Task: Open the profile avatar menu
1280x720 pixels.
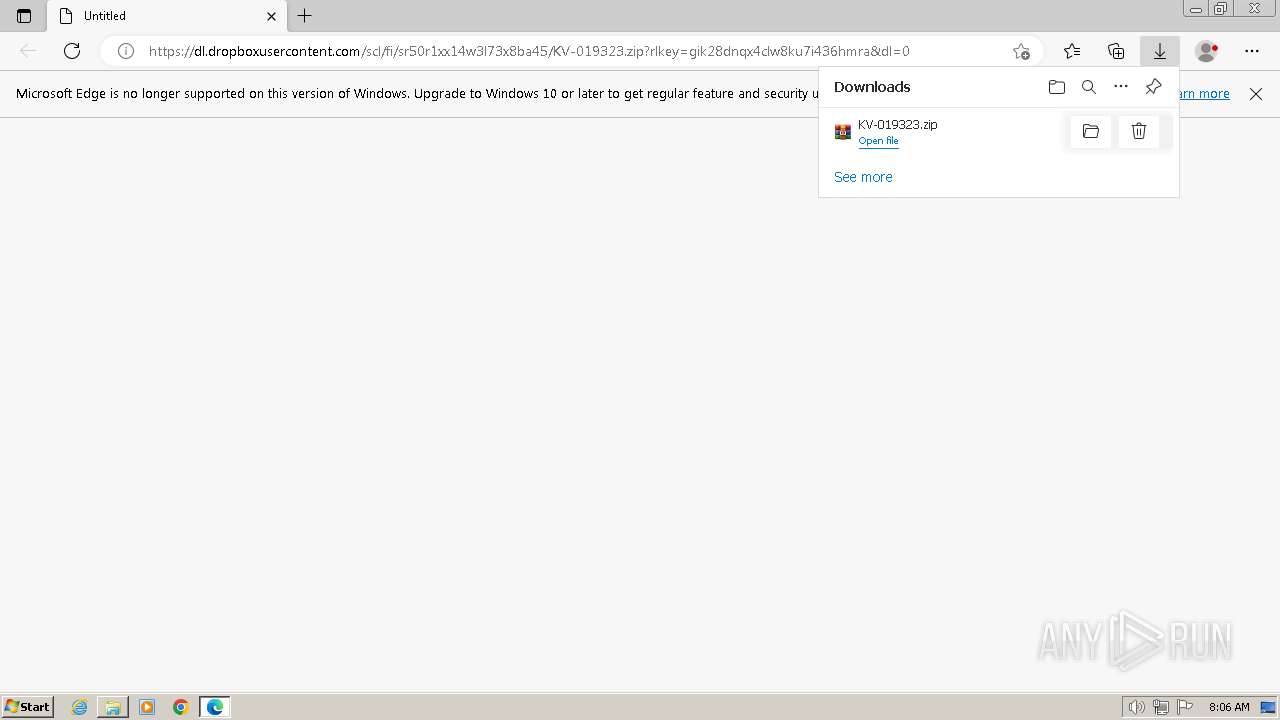Action: [1207, 51]
